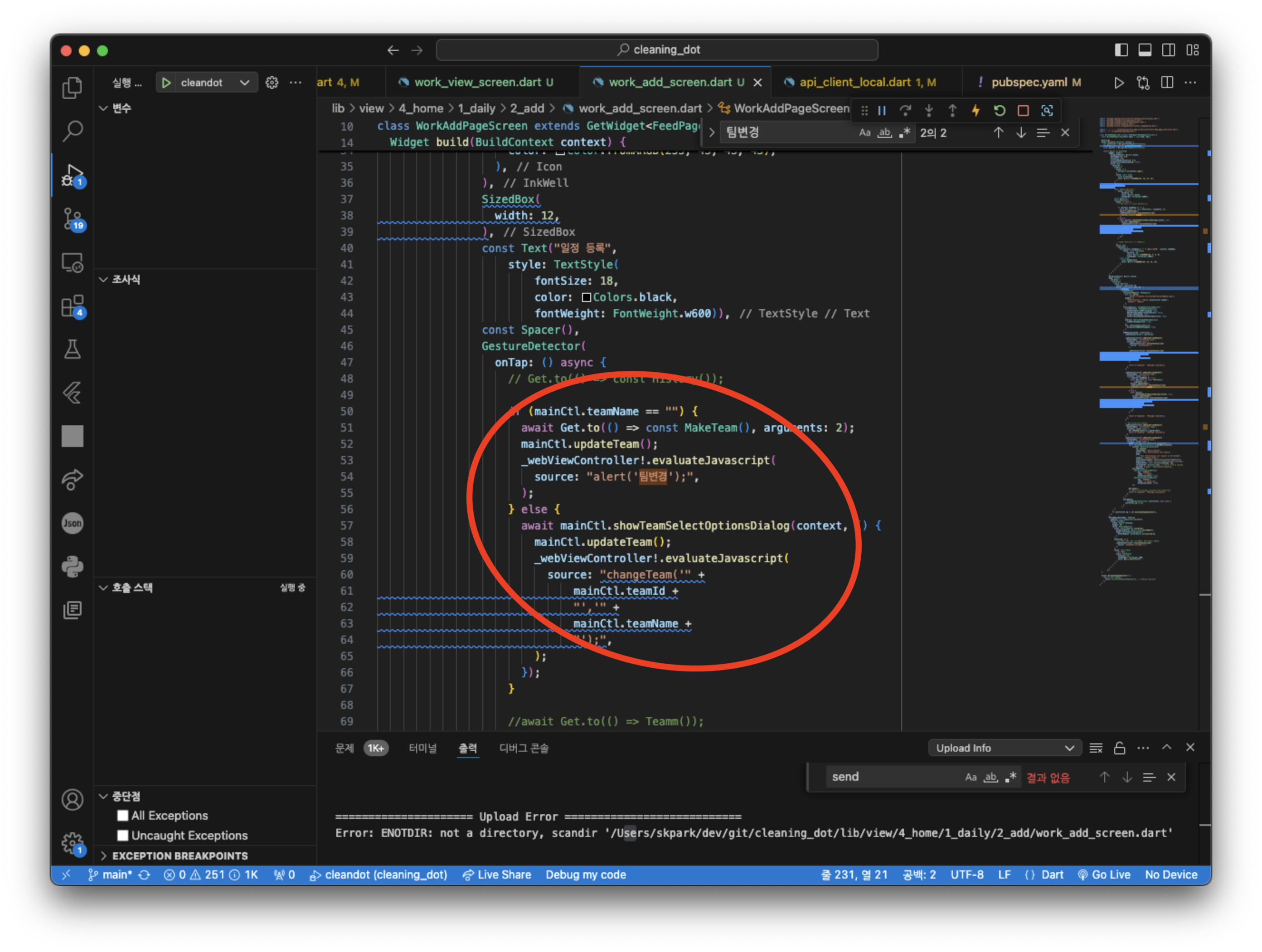The width and height of the screenshot is (1262, 952).
Task: Click Go Live in the status bar
Action: pyautogui.click(x=1104, y=874)
